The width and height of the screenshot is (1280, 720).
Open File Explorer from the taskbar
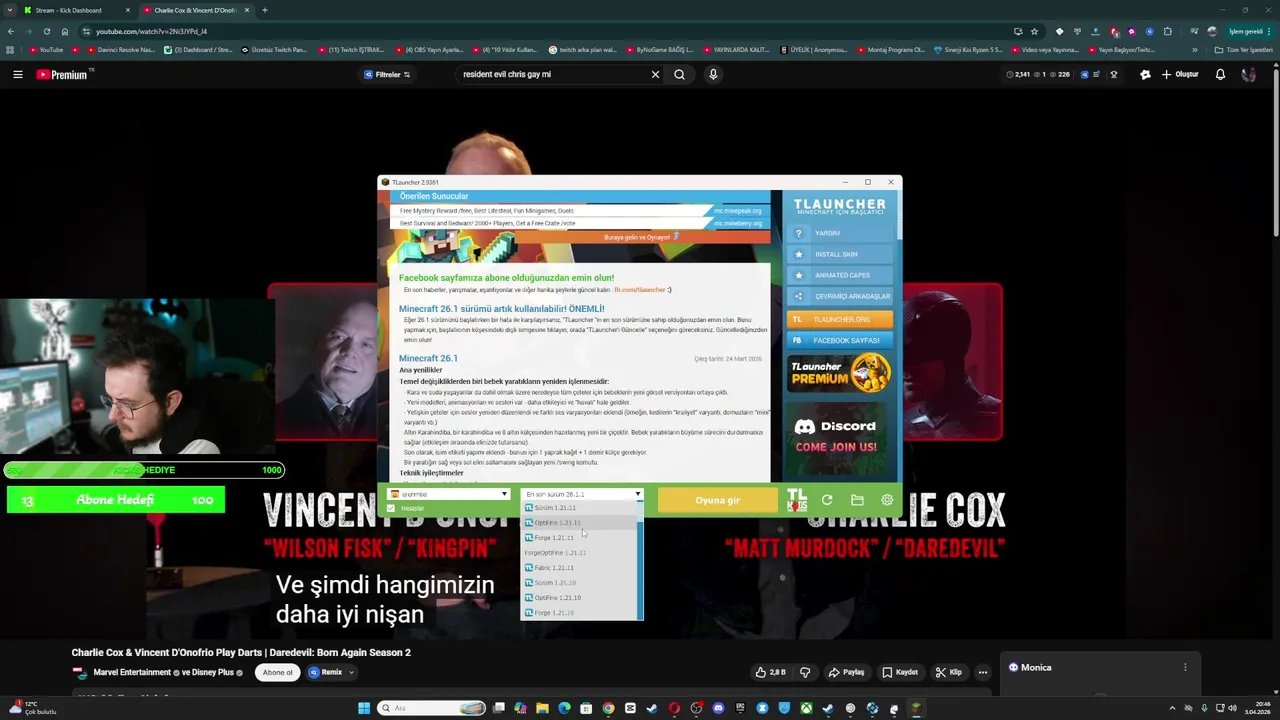click(542, 708)
